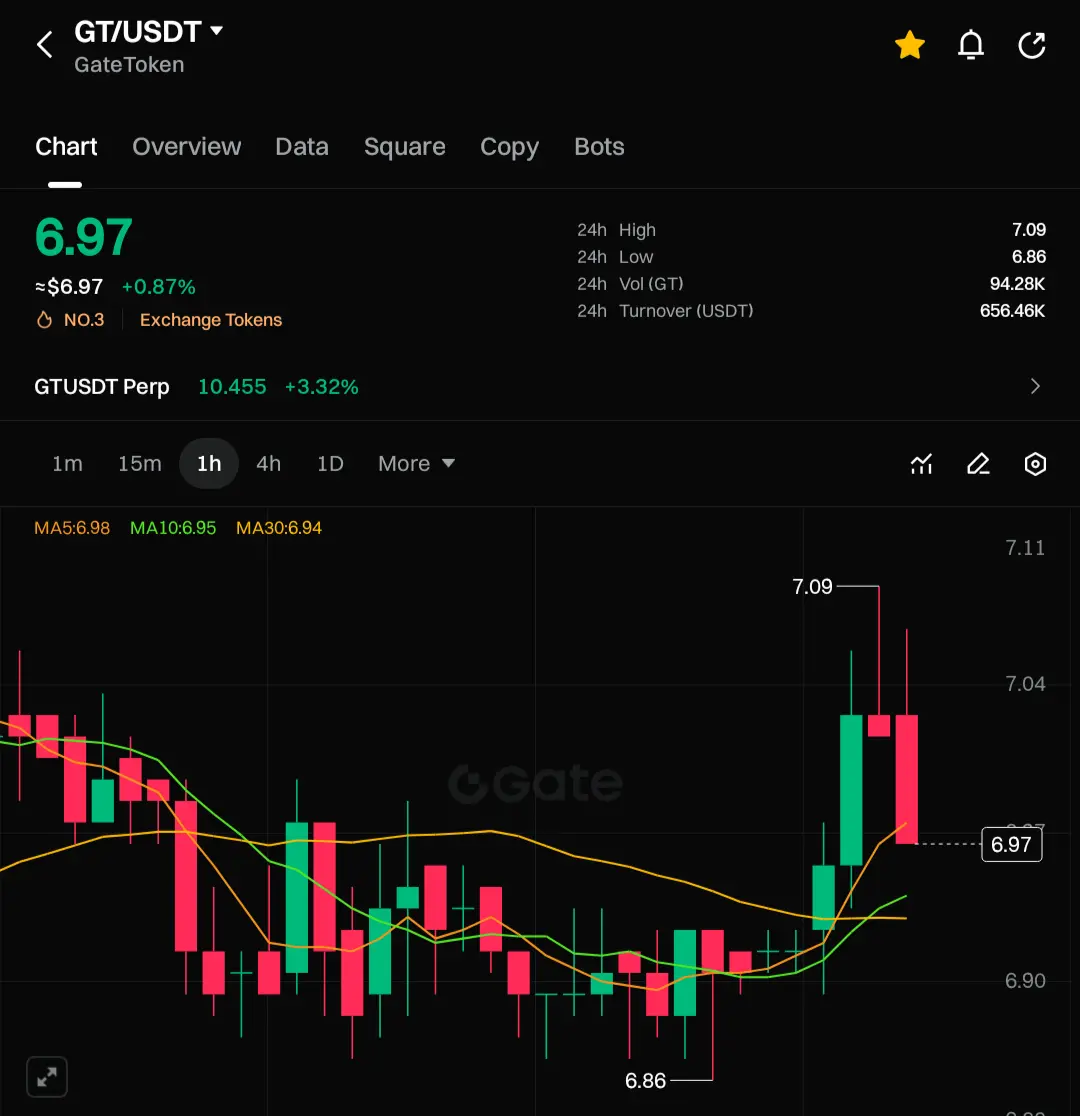Expand the More timeframes dropdown
This screenshot has width=1080, height=1116.
point(416,463)
